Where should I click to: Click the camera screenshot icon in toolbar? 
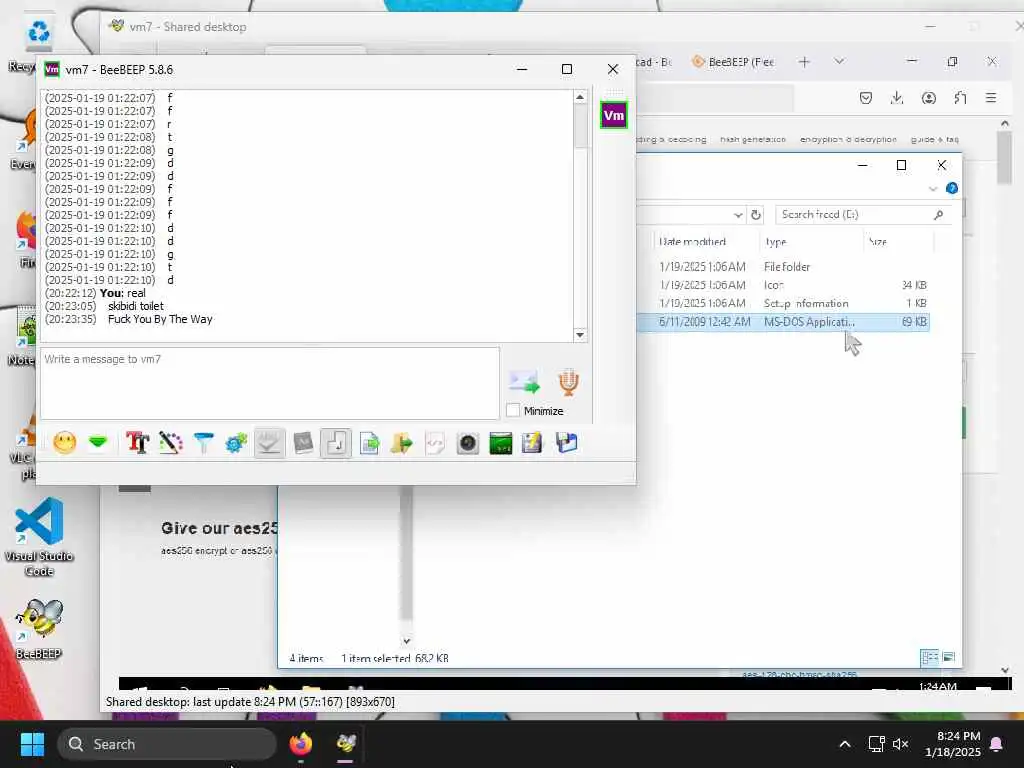pyautogui.click(x=468, y=443)
